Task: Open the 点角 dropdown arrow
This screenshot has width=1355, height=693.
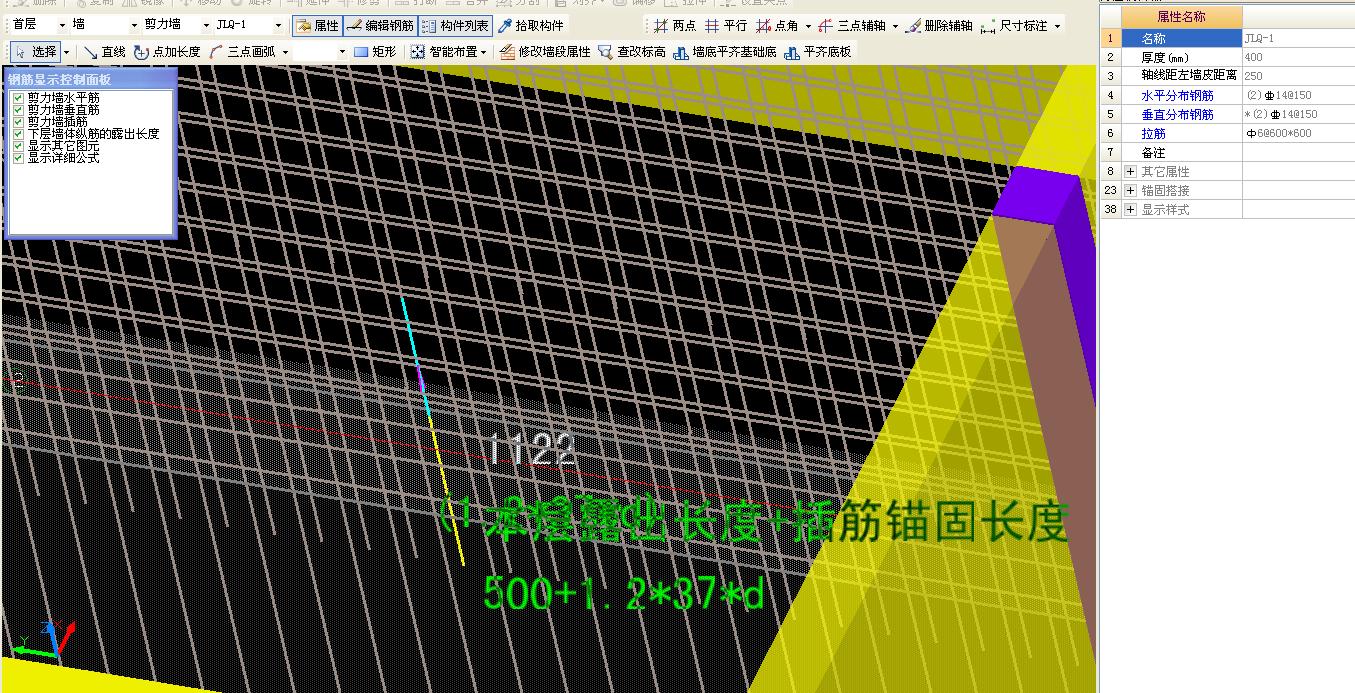Action: (x=808, y=26)
